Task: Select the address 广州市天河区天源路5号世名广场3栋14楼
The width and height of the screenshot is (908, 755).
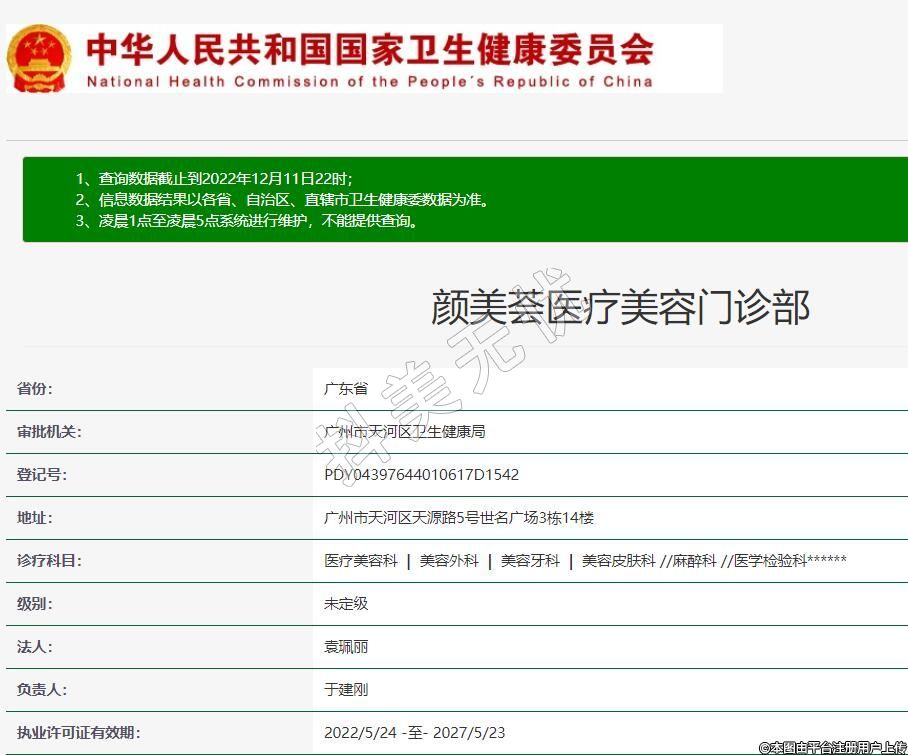Action: click(459, 518)
